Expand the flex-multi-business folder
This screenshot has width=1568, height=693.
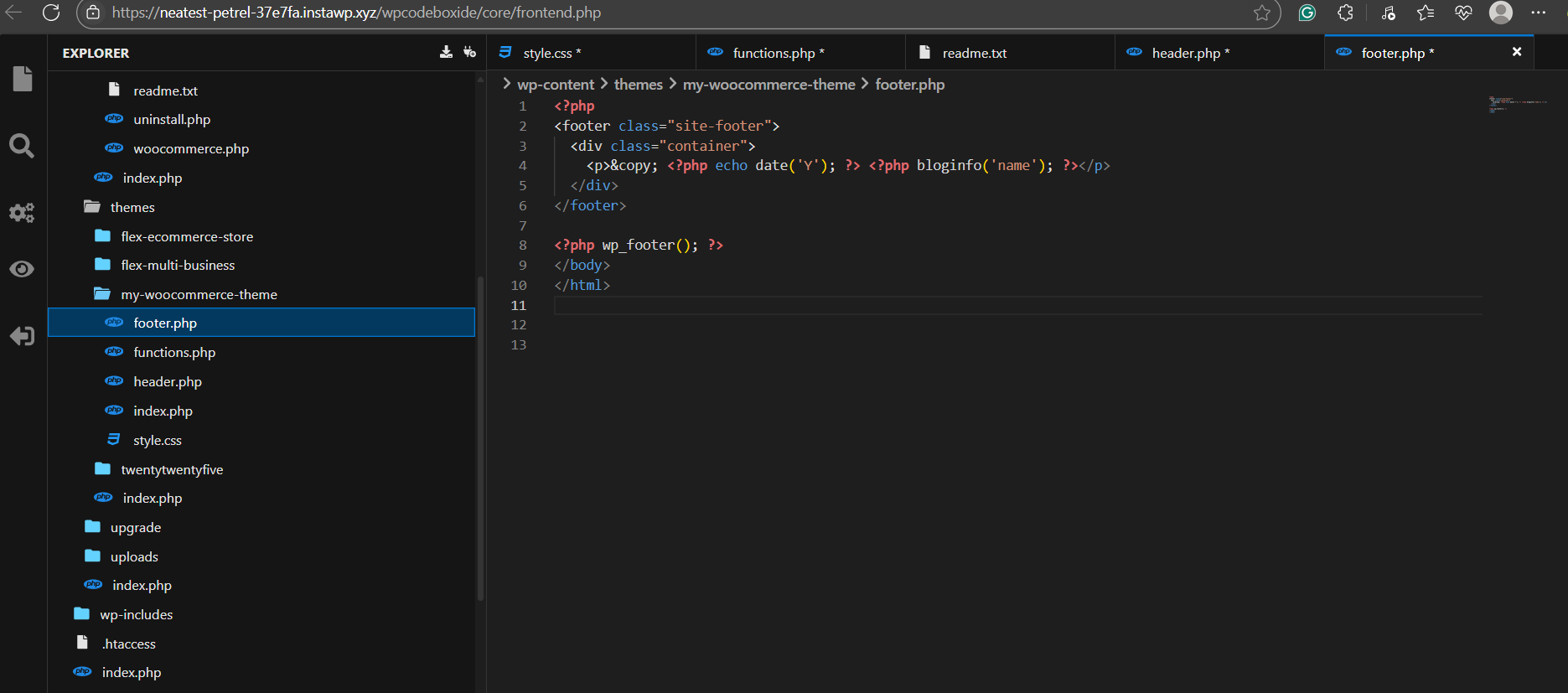(178, 265)
